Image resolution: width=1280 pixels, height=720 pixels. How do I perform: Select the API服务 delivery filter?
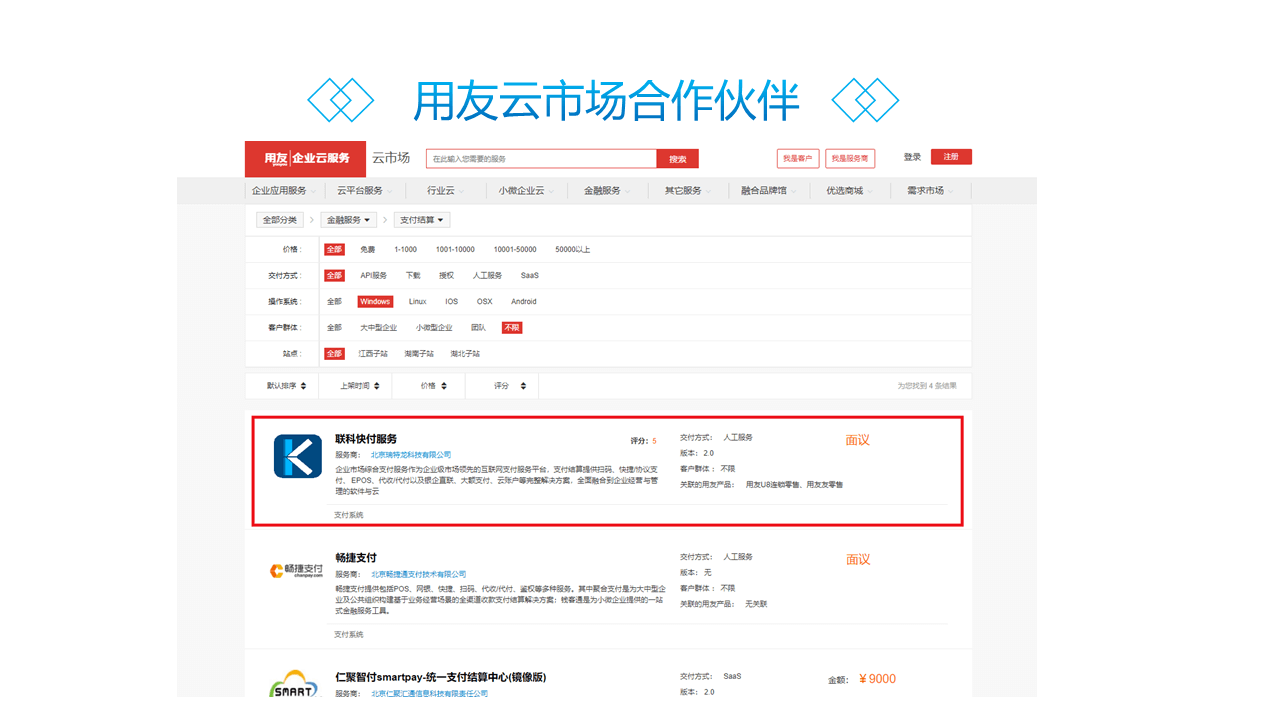pos(374,275)
